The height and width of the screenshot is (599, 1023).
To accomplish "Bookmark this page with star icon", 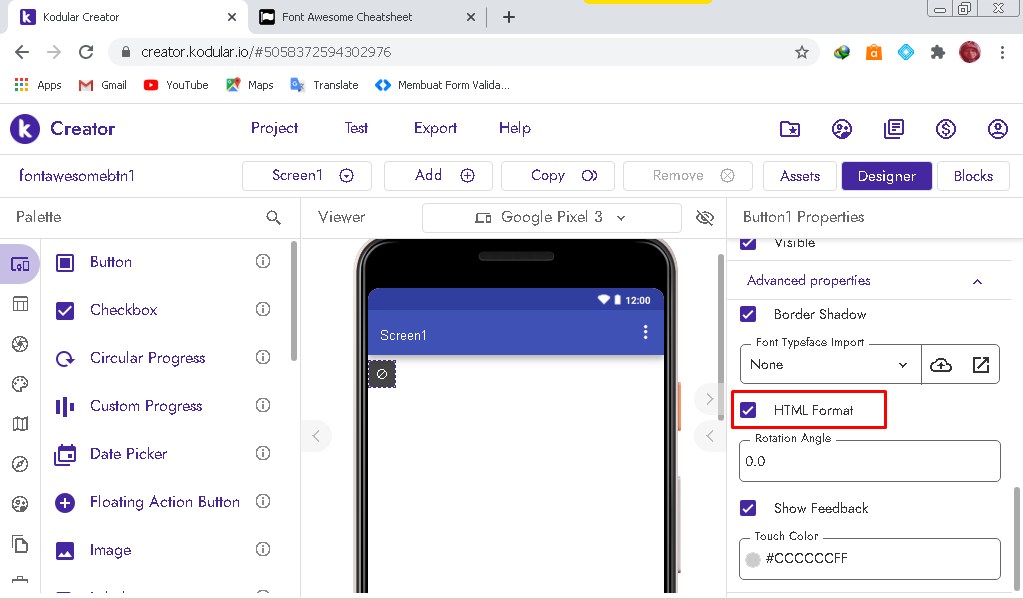I will point(802,52).
